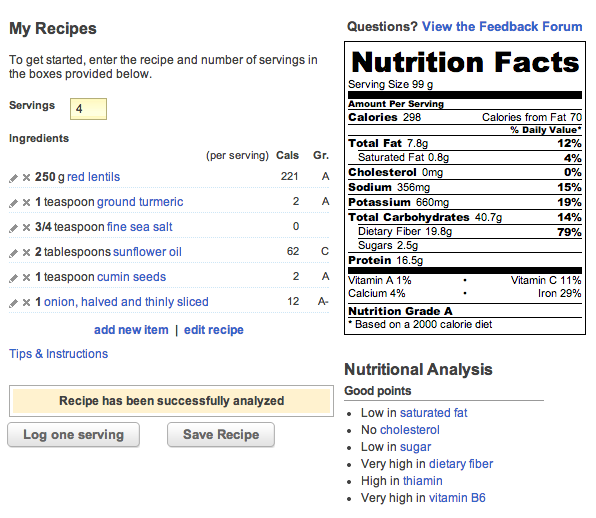This screenshot has width=596, height=518.
Task: Edit the onion ingredient pencil icon
Action: tap(14, 303)
